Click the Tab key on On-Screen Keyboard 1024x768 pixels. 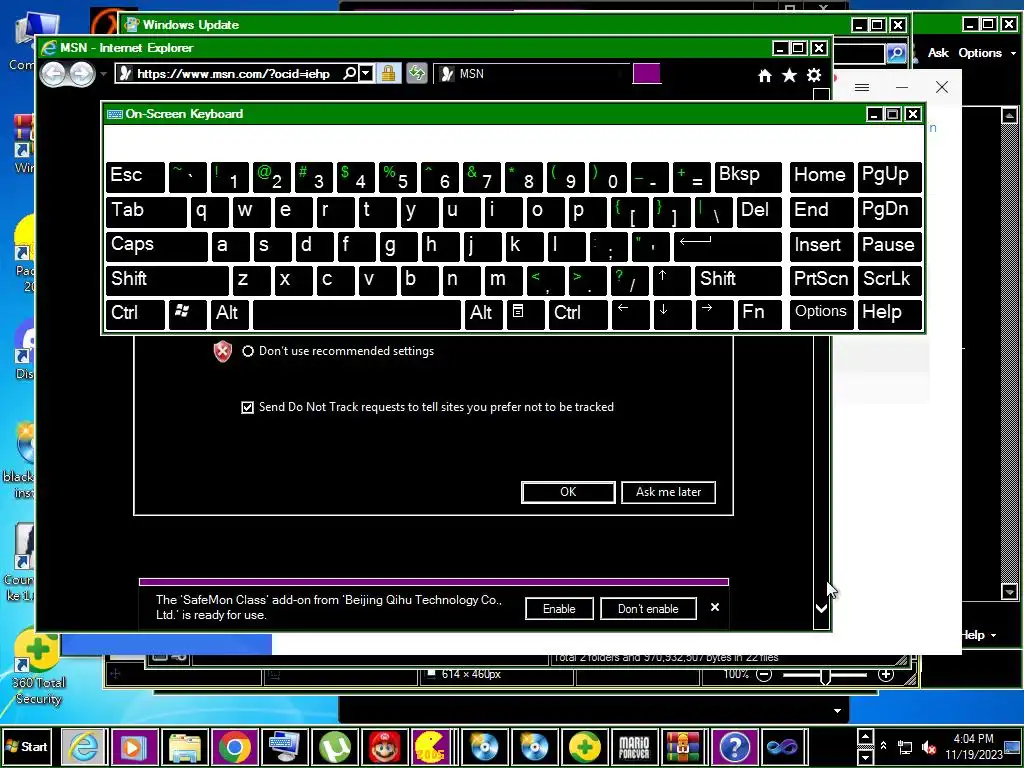(146, 212)
